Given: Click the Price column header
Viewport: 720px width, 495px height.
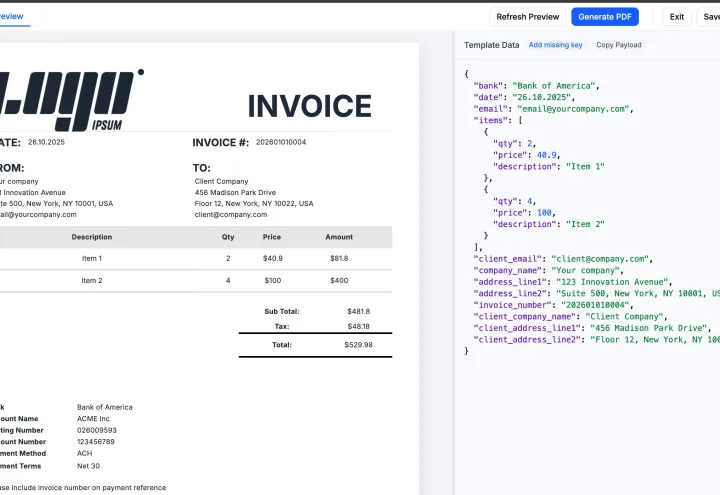Looking at the screenshot, I should [x=272, y=237].
